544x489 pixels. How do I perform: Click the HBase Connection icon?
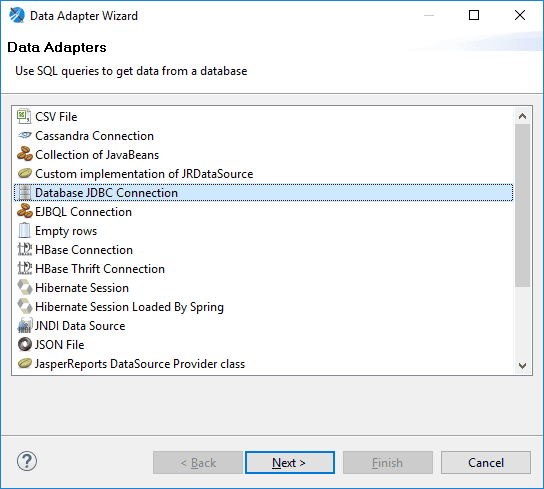pos(25,249)
